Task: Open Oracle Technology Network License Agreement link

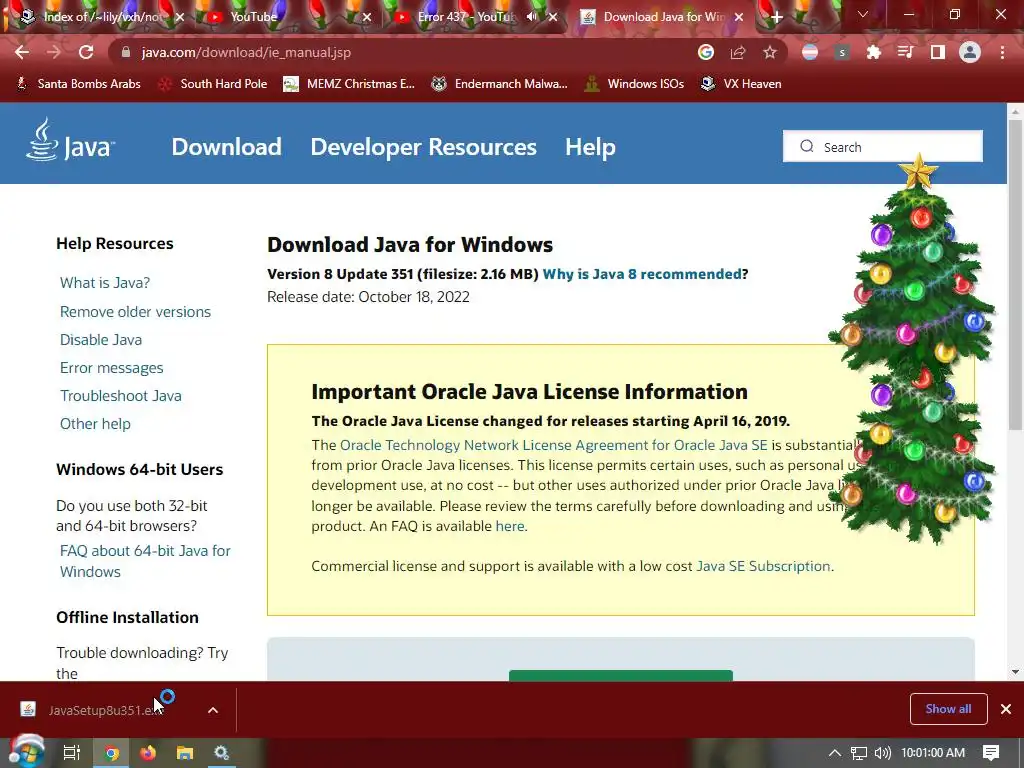Action: 554,445
